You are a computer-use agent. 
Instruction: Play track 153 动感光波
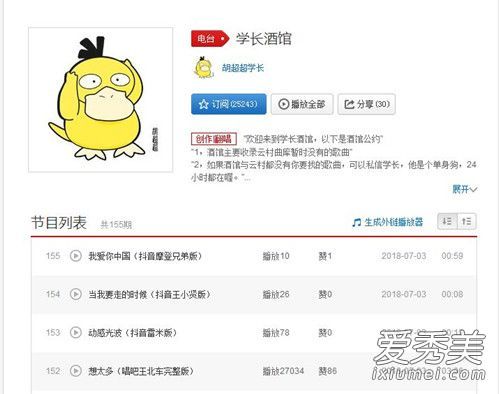coord(76,333)
